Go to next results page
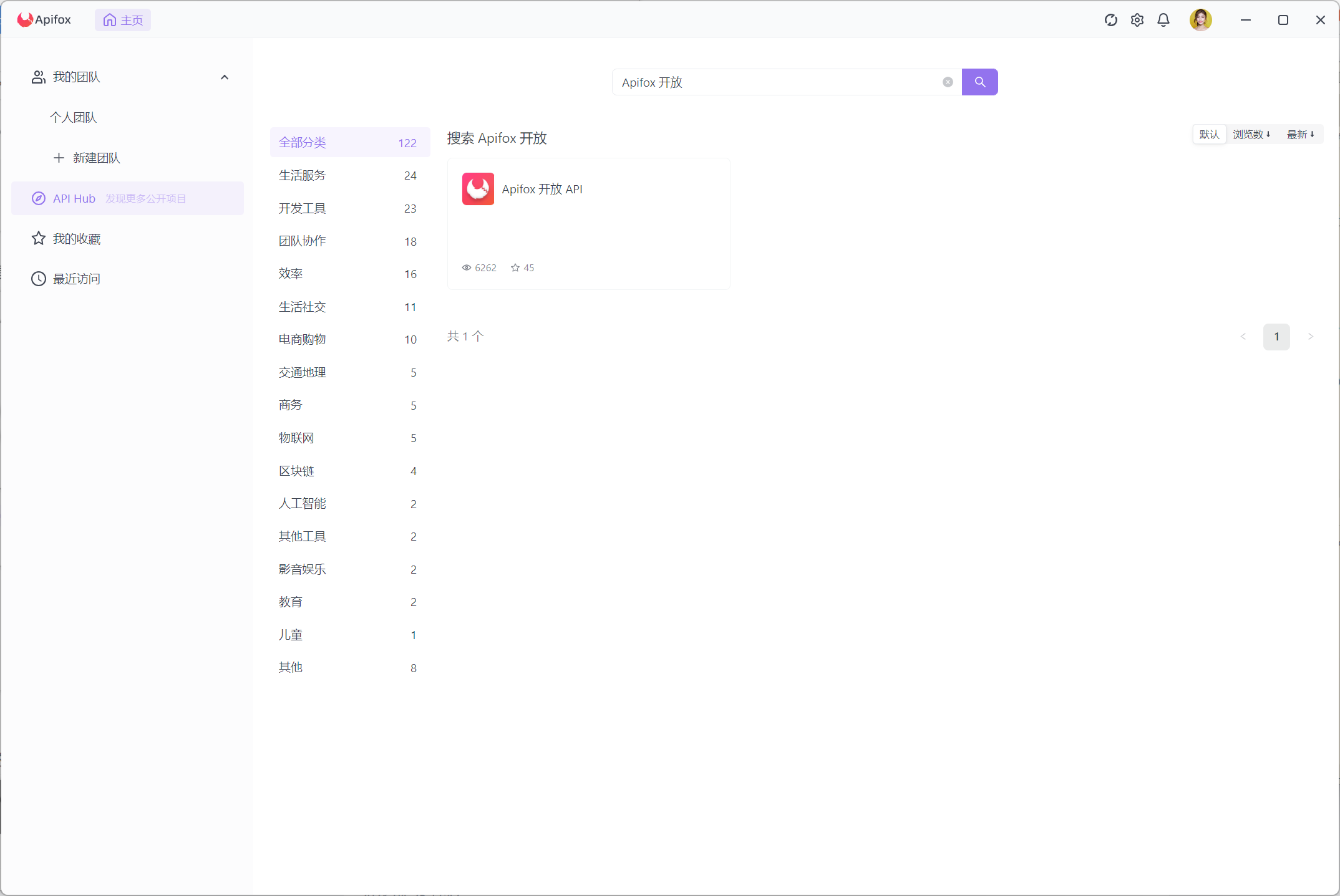Image resolution: width=1340 pixels, height=896 pixels. tap(1311, 337)
